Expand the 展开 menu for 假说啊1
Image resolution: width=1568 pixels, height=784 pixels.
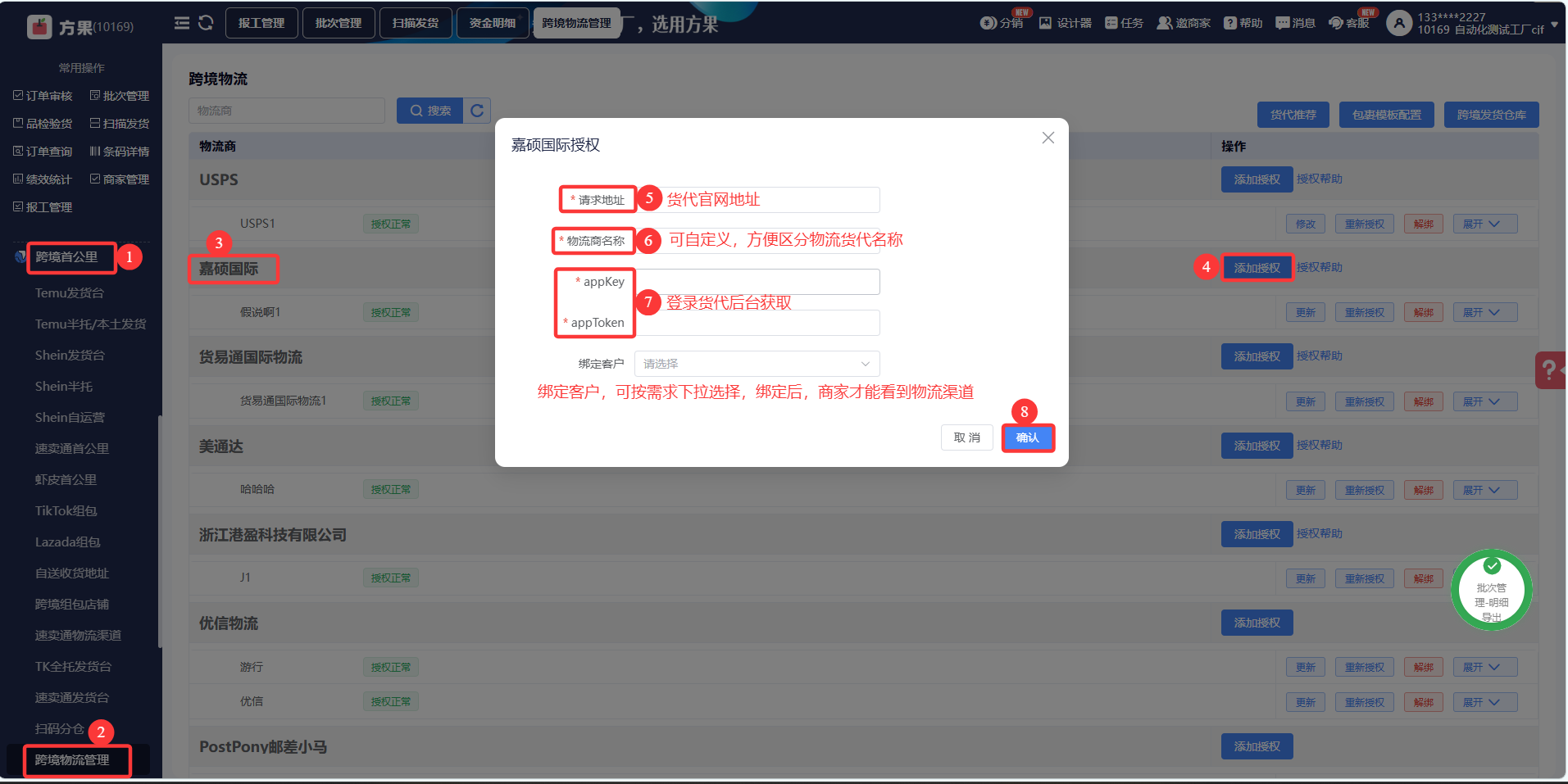pyautogui.click(x=1484, y=312)
